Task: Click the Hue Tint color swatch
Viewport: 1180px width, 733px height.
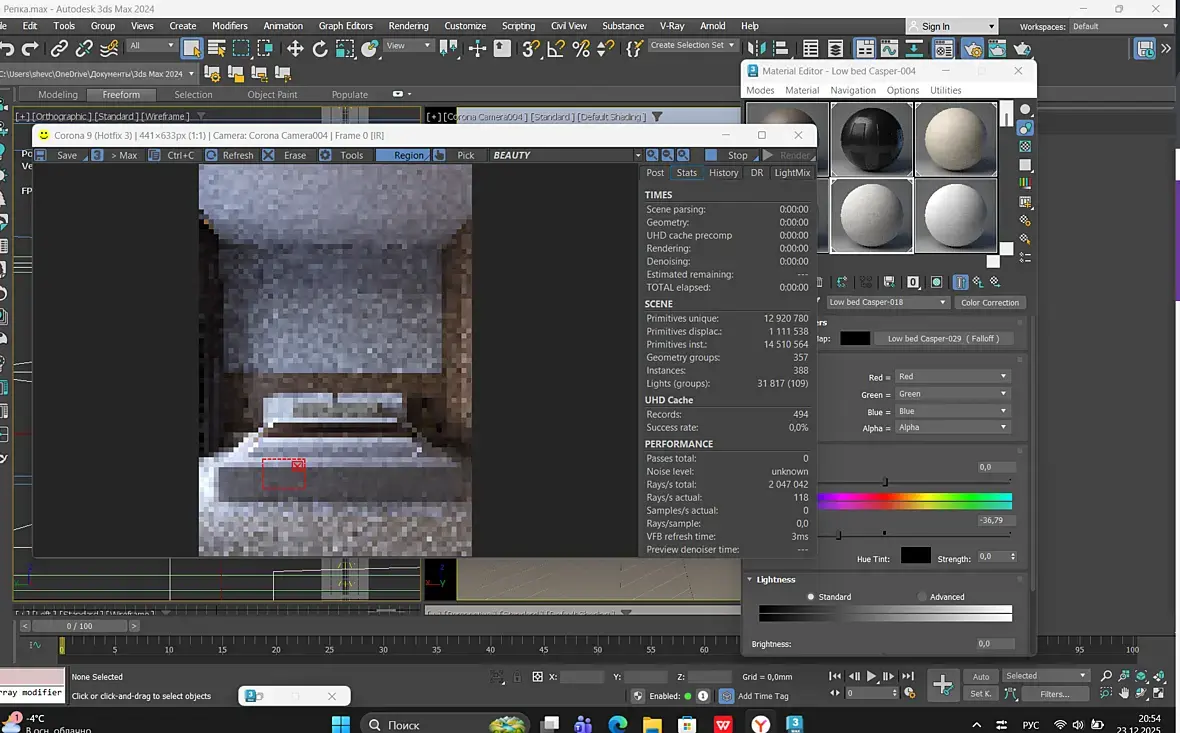Action: point(915,556)
